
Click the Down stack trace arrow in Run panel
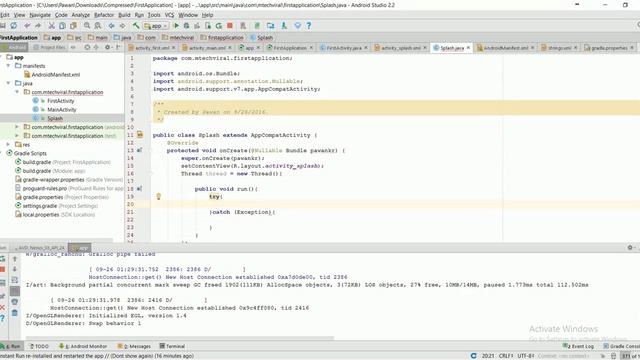15,269
